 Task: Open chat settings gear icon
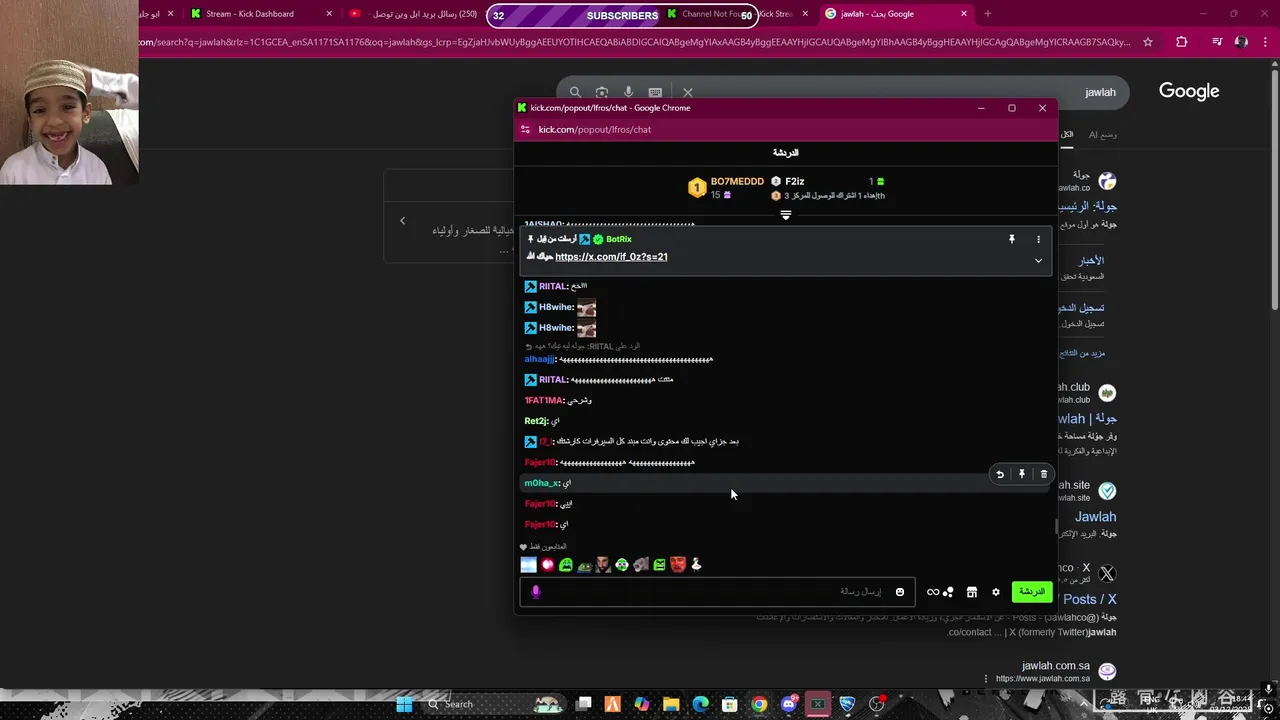pyautogui.click(x=995, y=592)
